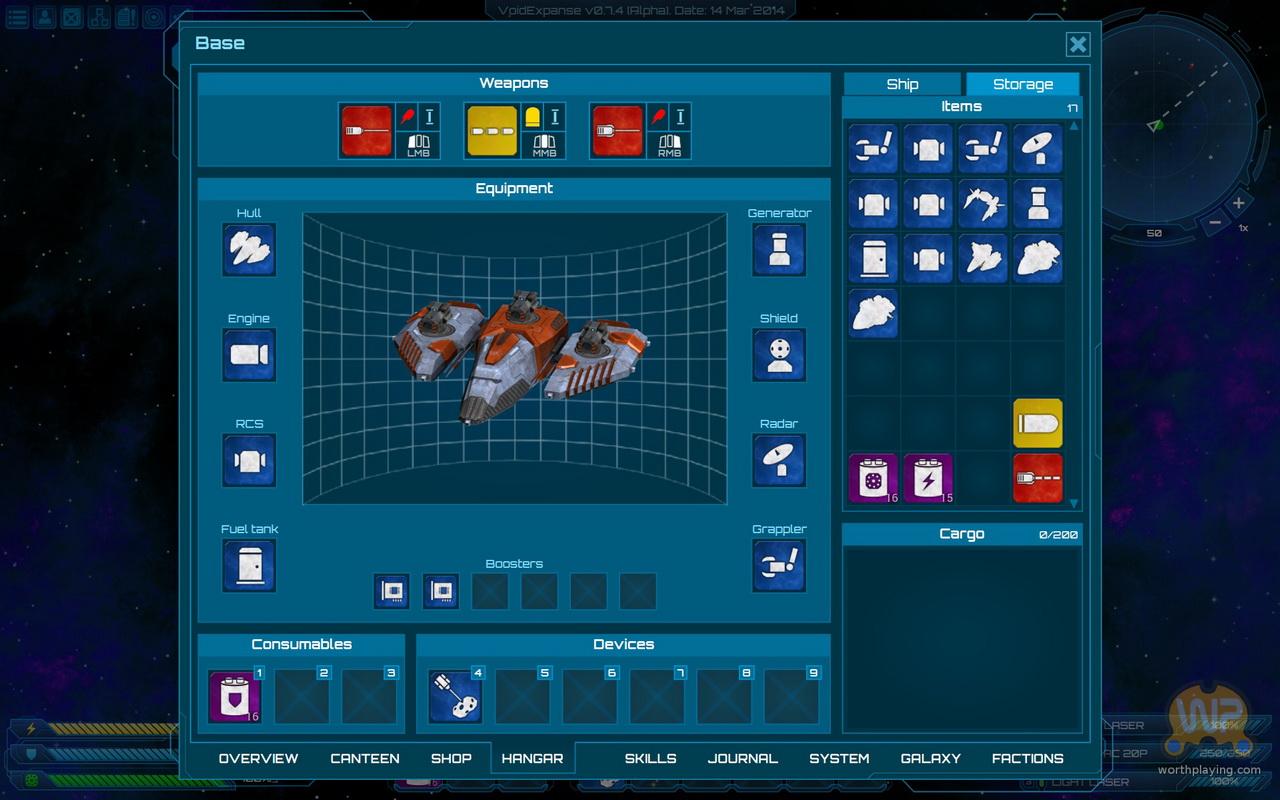Open the SHOP tab
Image resolution: width=1280 pixels, height=800 pixels.
(x=451, y=758)
